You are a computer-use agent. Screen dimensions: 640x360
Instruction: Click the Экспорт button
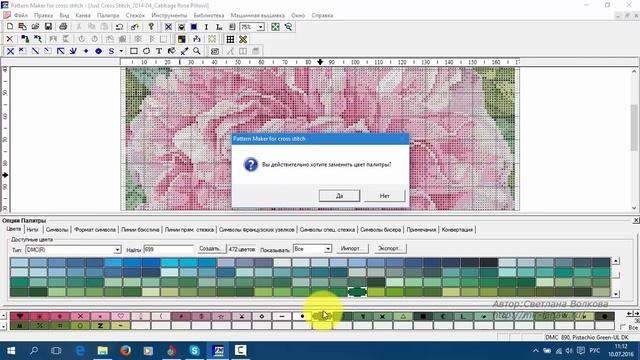pyautogui.click(x=390, y=249)
